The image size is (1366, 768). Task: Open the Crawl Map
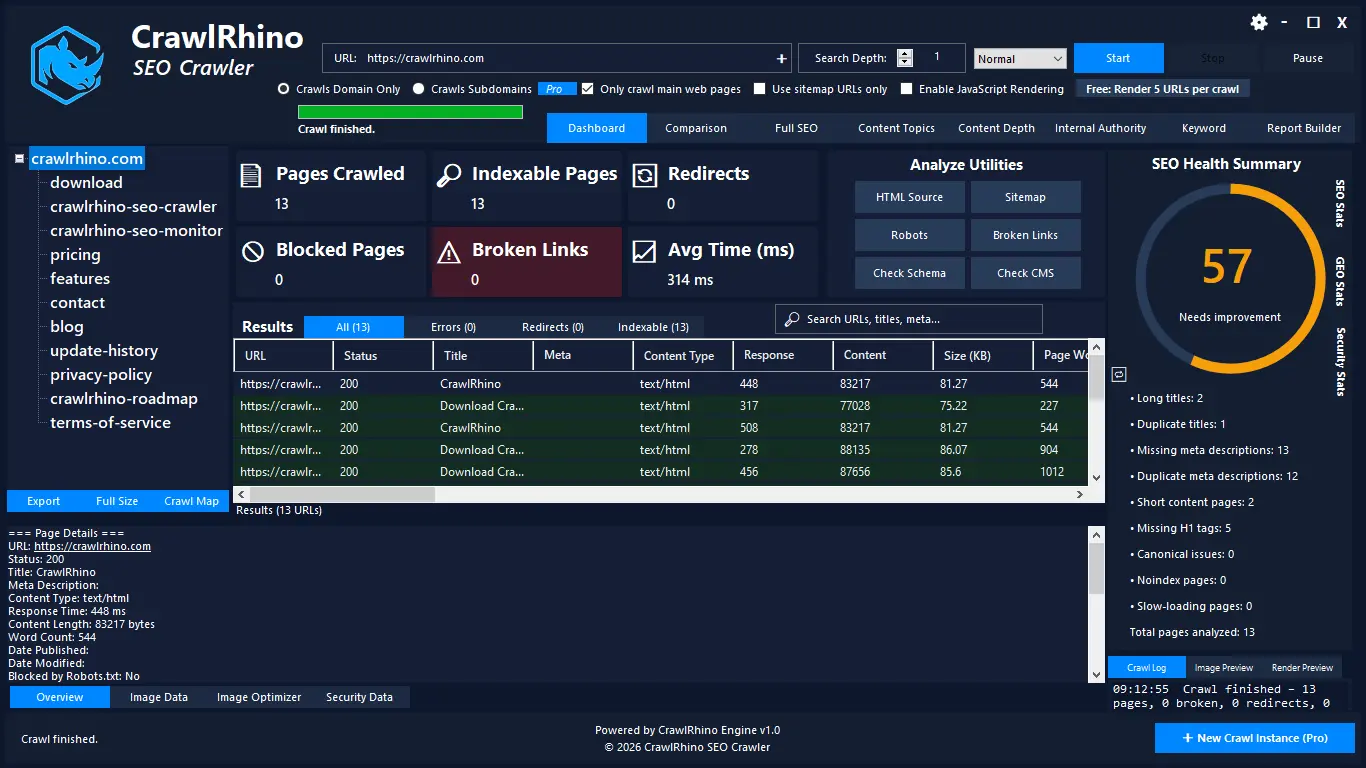coord(191,501)
